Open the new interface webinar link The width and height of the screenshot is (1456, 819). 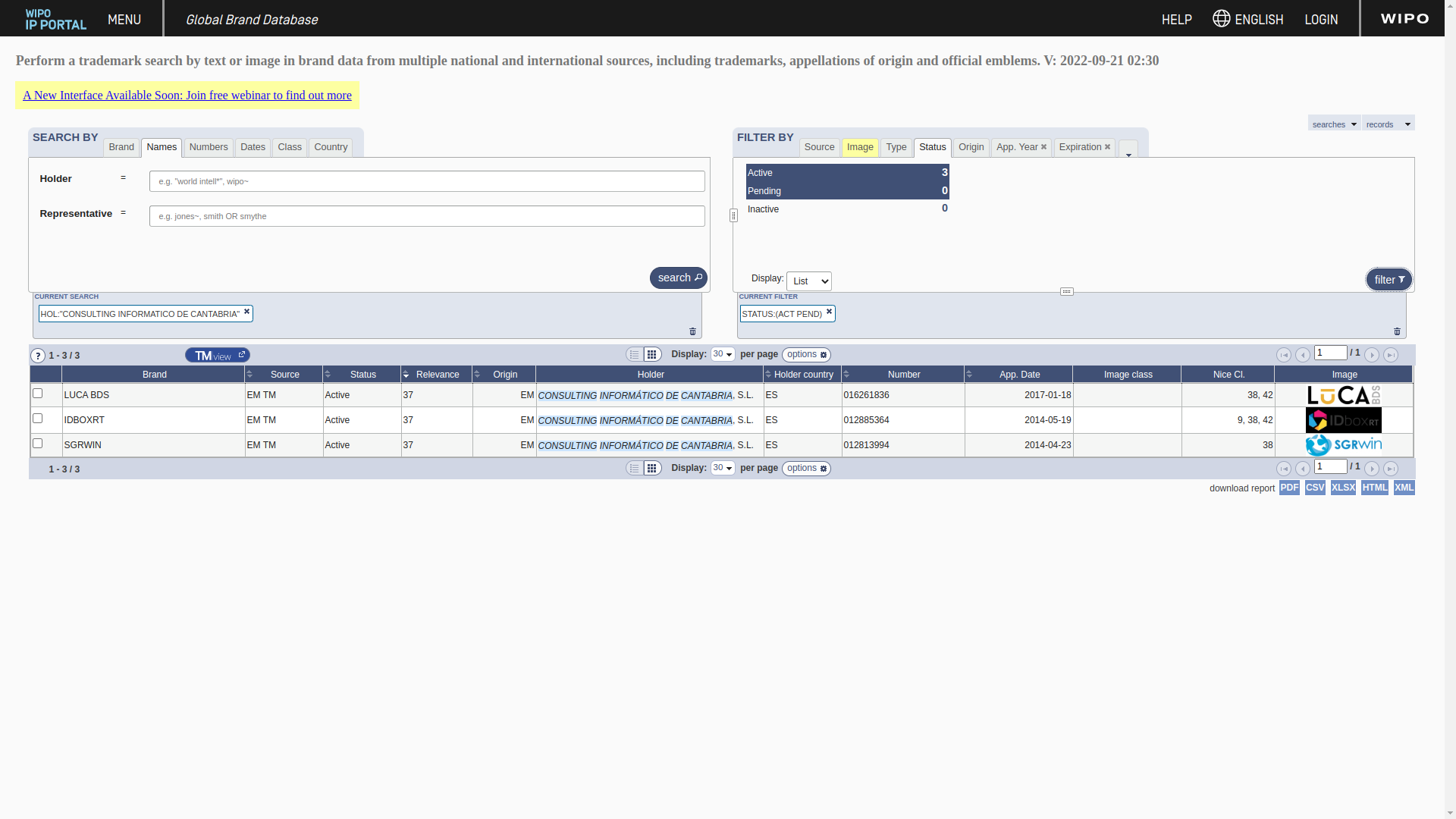(x=187, y=96)
